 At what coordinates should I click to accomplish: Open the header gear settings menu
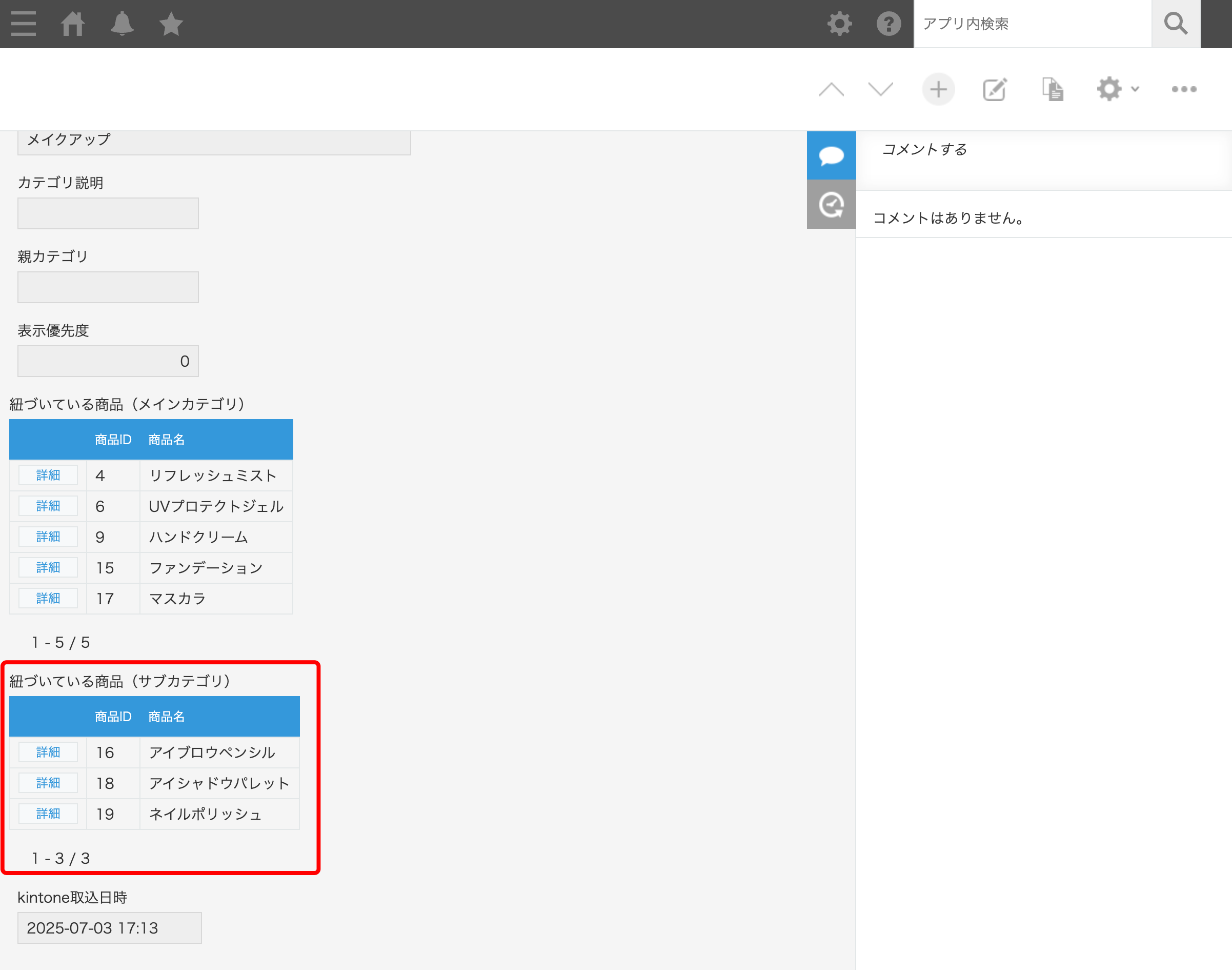839,24
